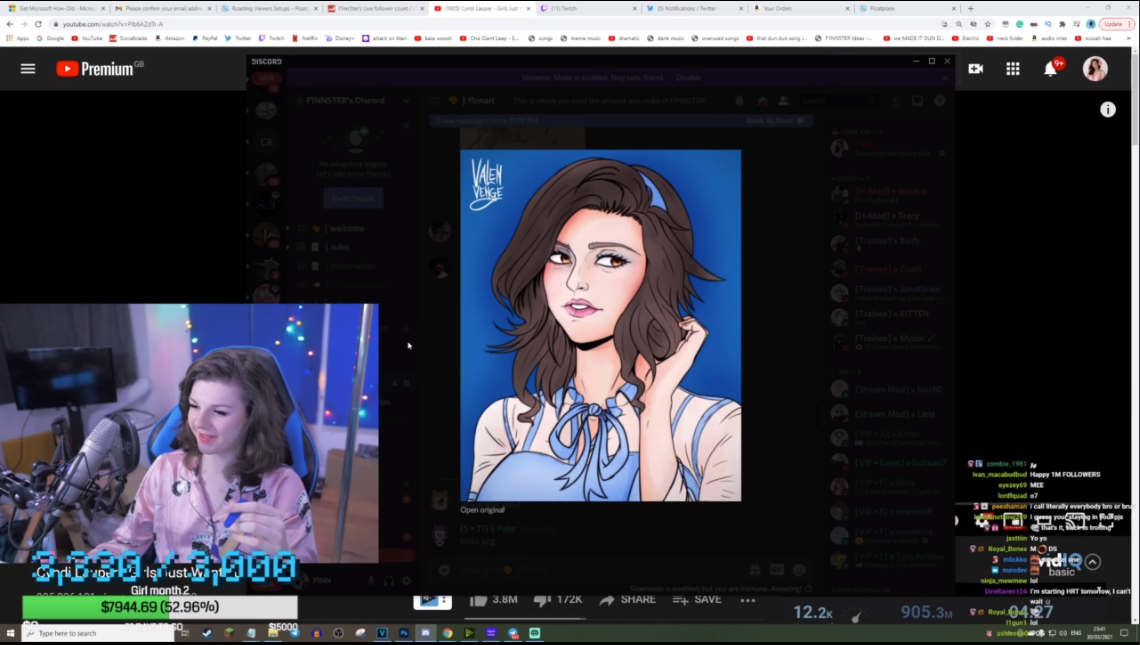Open the YouTube guide hamburger menu

[28, 69]
